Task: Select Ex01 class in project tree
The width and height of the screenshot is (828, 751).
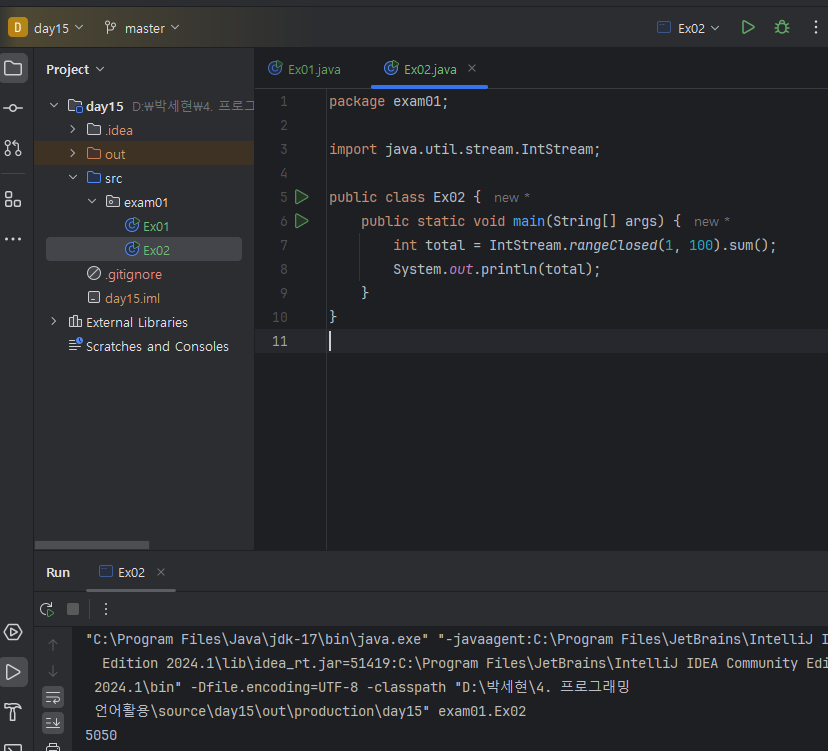Action: click(156, 226)
